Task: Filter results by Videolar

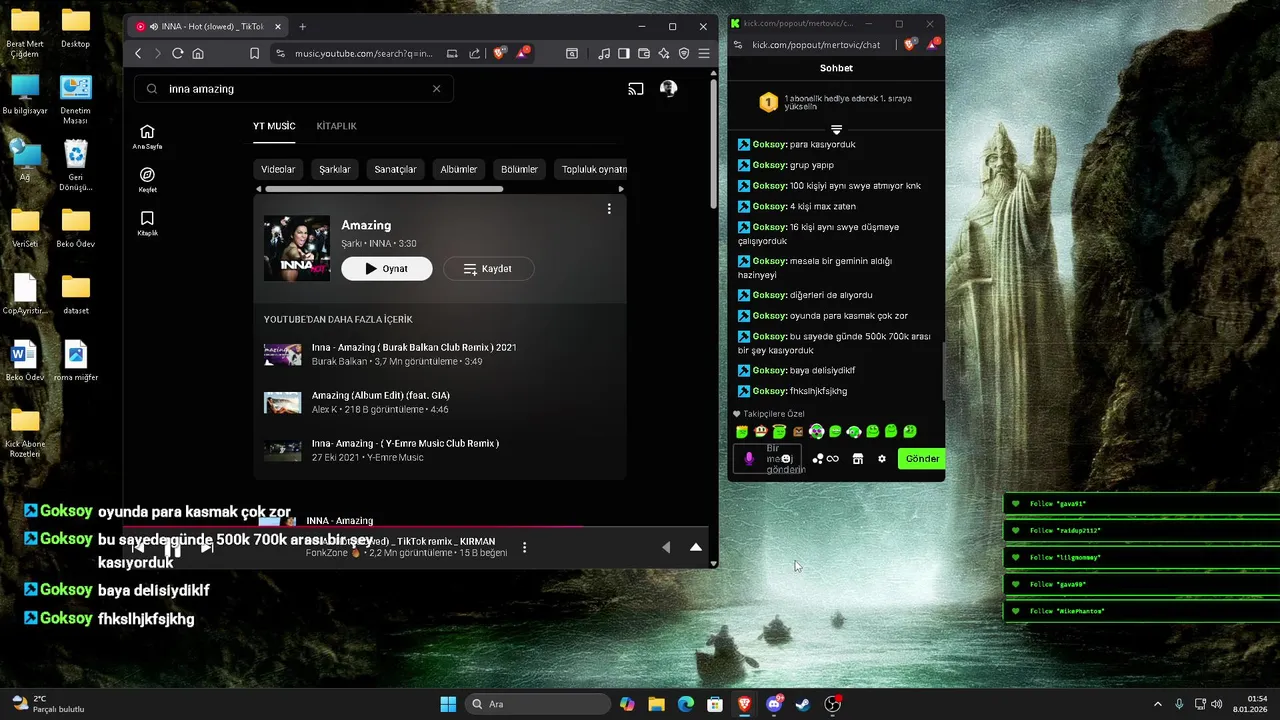Action: point(278,169)
